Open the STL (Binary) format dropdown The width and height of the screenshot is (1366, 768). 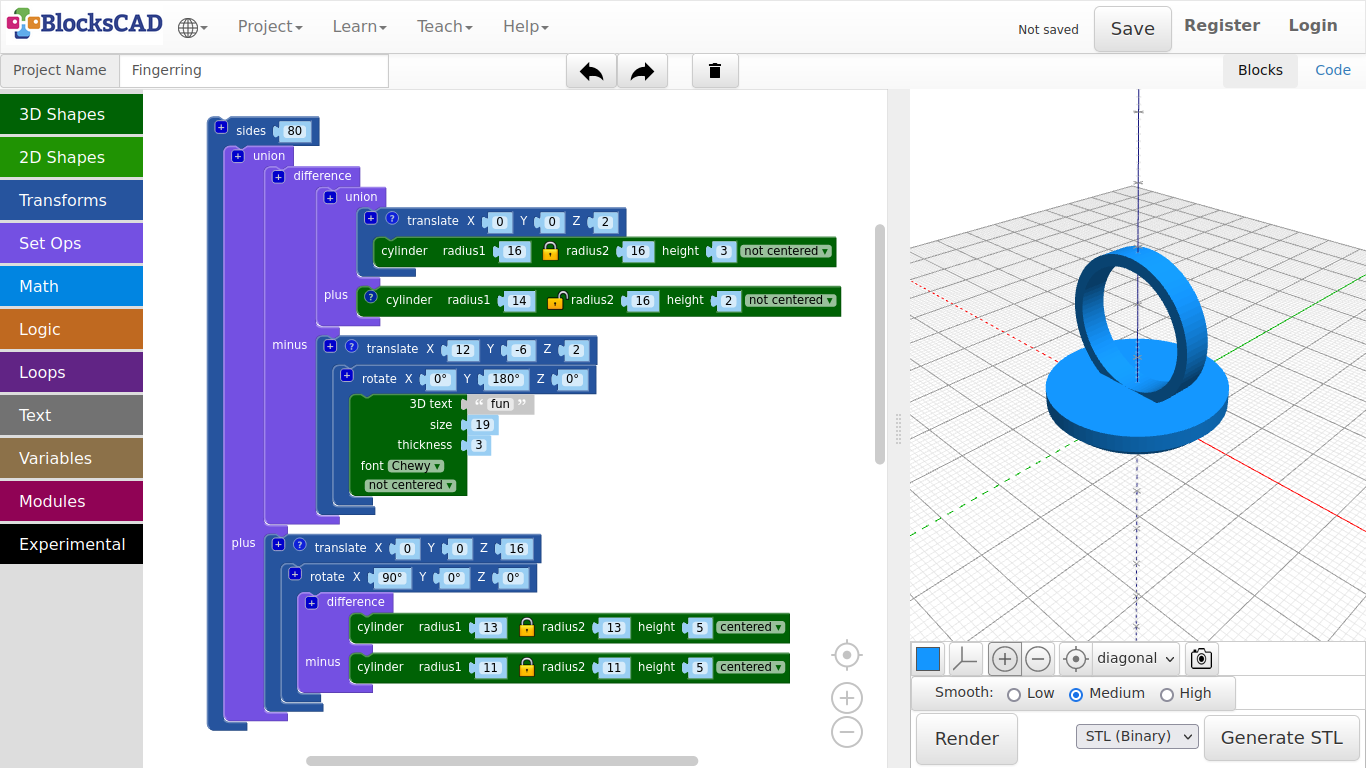(x=1137, y=737)
